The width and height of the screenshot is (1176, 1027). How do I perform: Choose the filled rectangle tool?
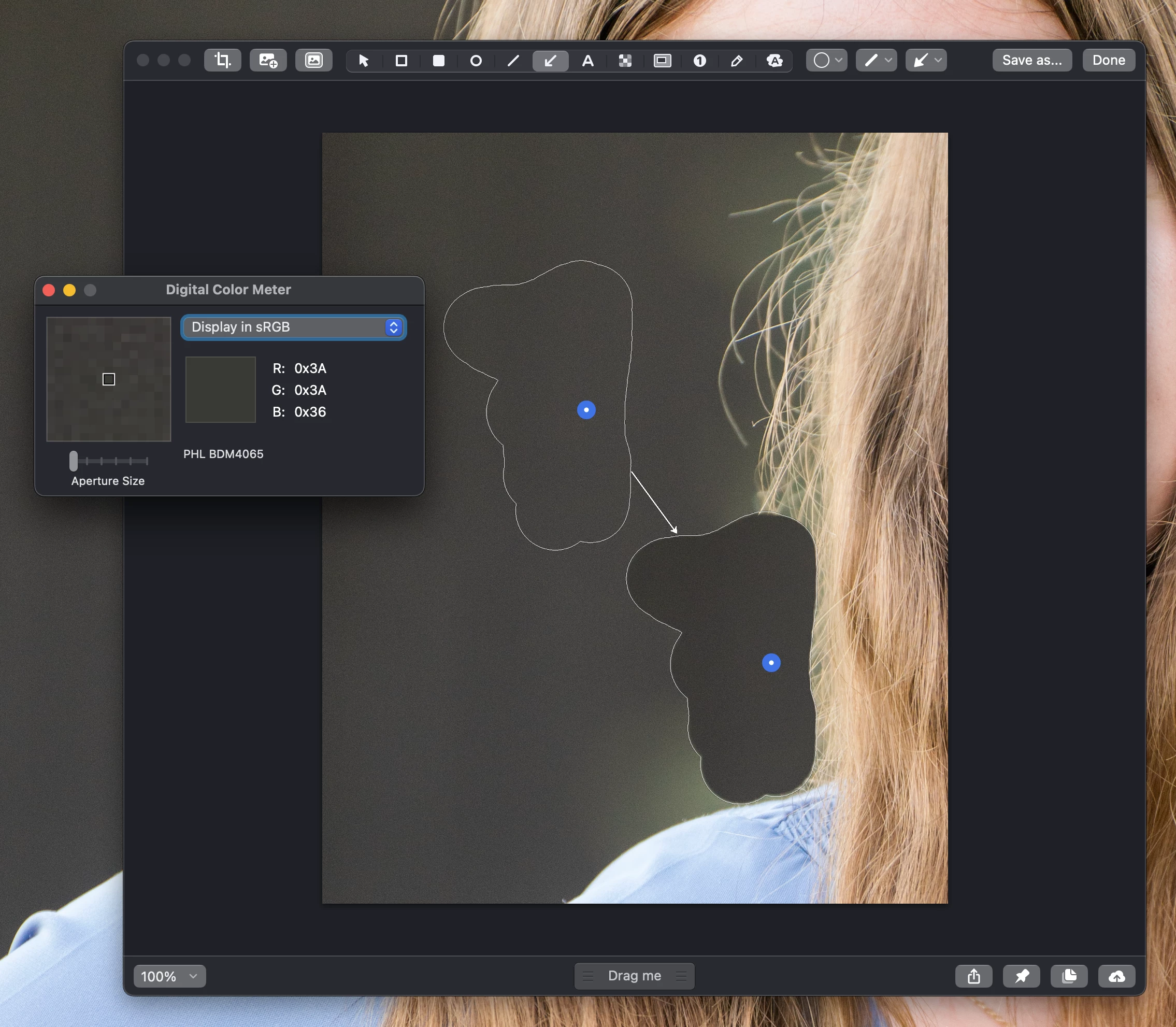(438, 61)
